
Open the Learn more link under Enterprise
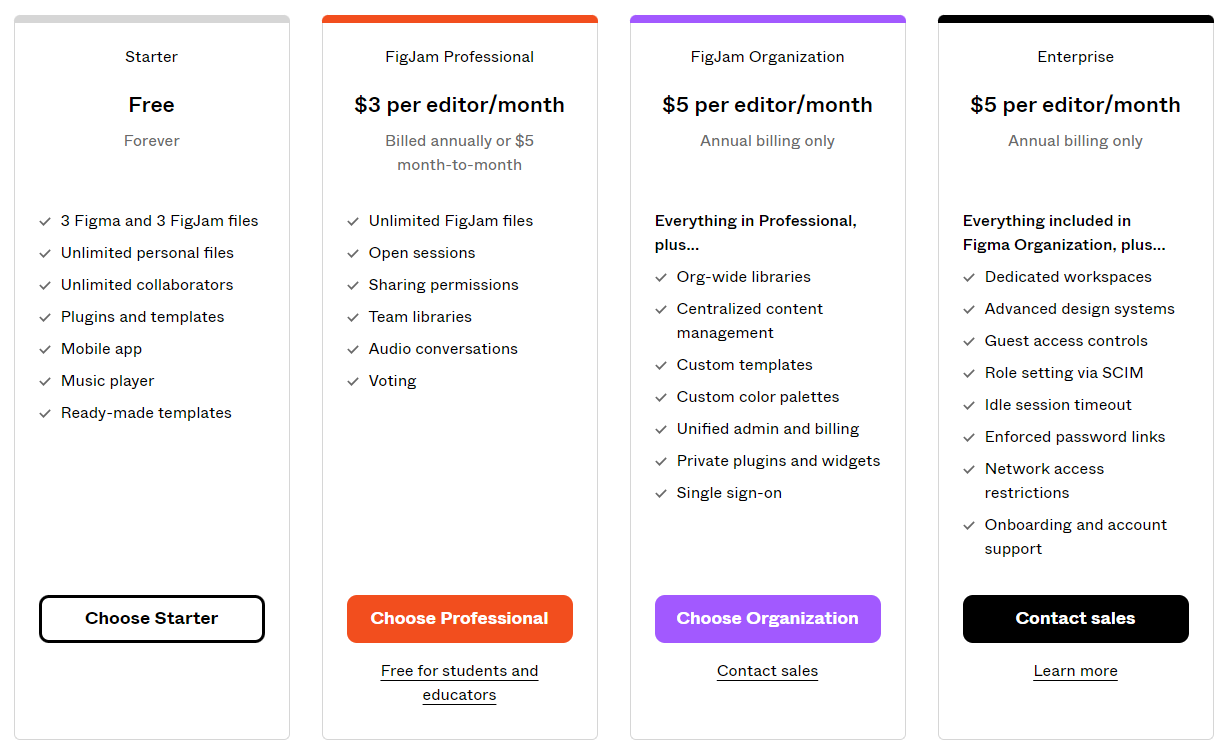coord(1075,671)
